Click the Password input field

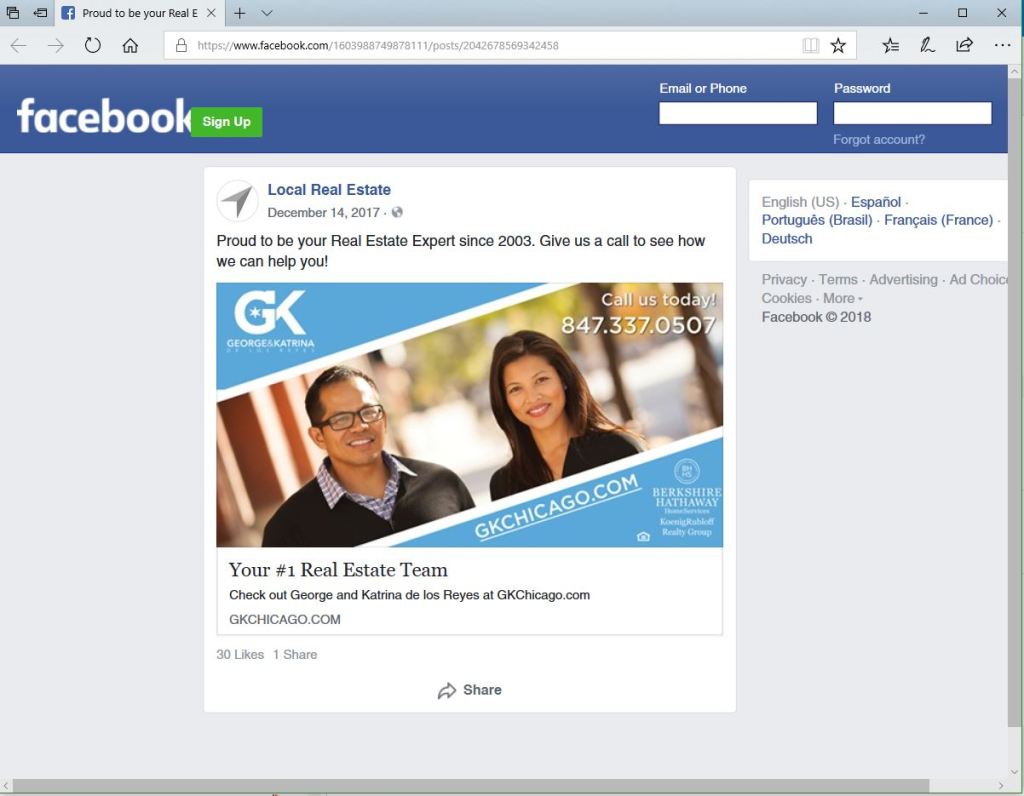pyautogui.click(x=912, y=113)
